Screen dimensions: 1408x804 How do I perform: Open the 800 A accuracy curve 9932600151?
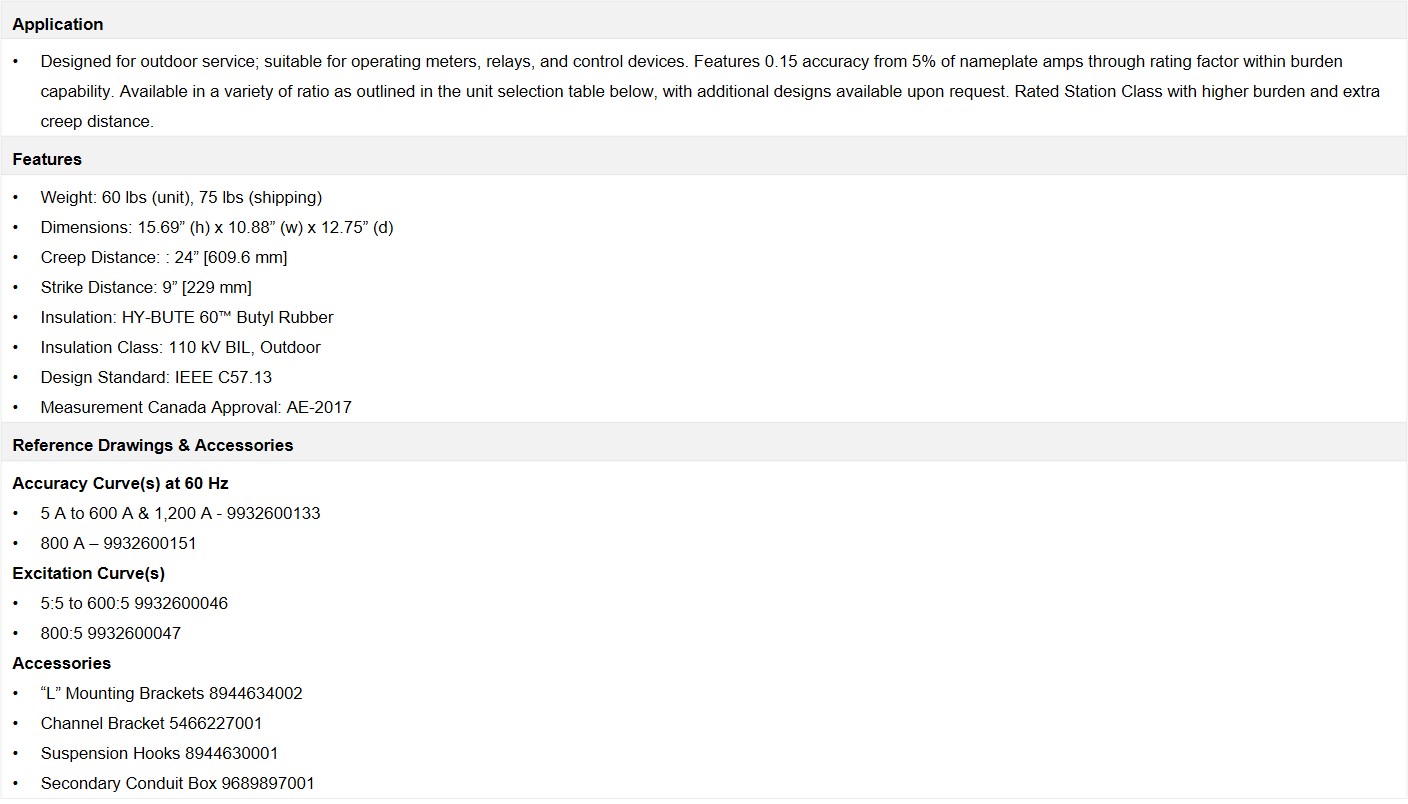coord(118,543)
